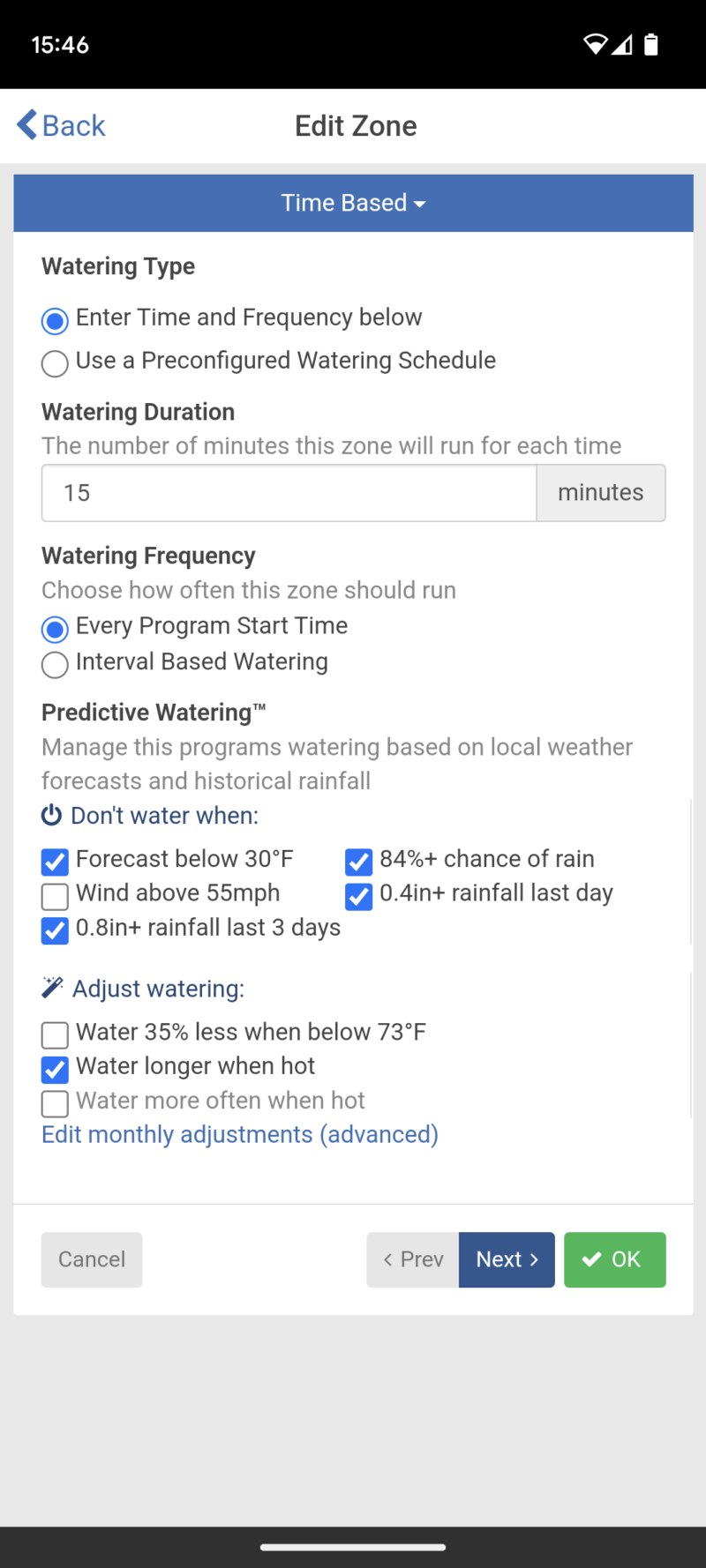Screen dimensions: 706x1568
Task: Click the checkmark icon inside OK button
Action: tap(592, 1259)
